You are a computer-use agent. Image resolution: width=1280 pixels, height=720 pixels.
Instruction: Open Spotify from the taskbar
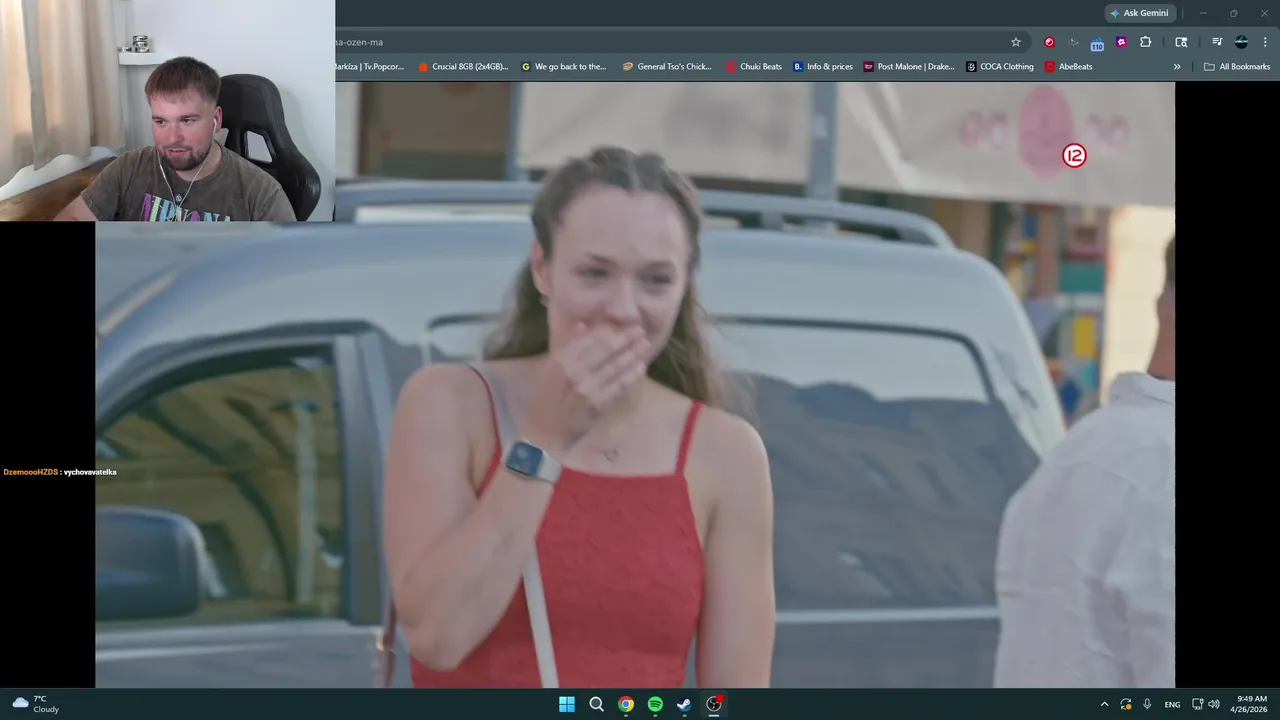[655, 704]
